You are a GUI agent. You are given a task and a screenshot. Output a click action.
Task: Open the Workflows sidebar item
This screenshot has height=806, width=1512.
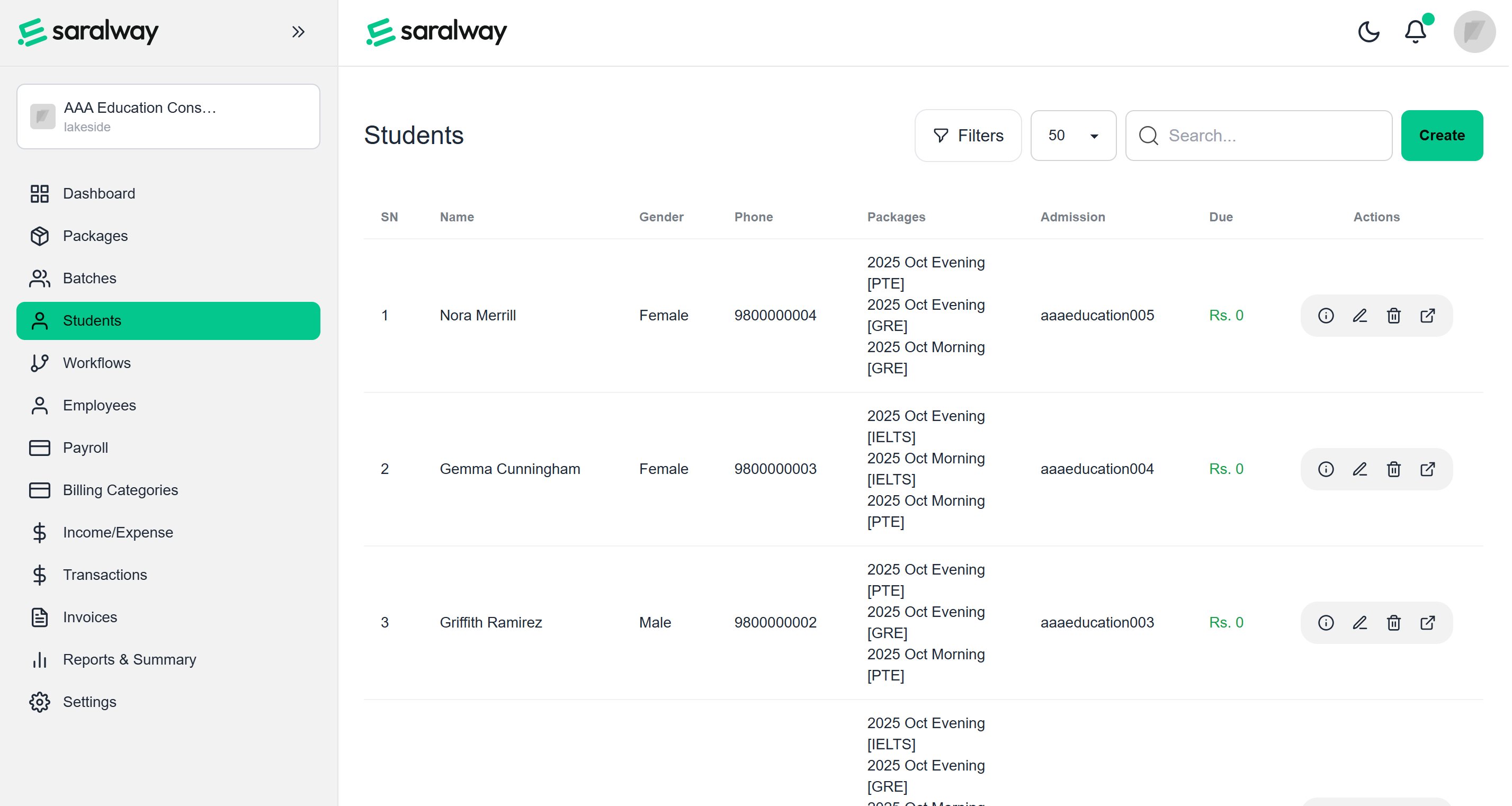97,363
